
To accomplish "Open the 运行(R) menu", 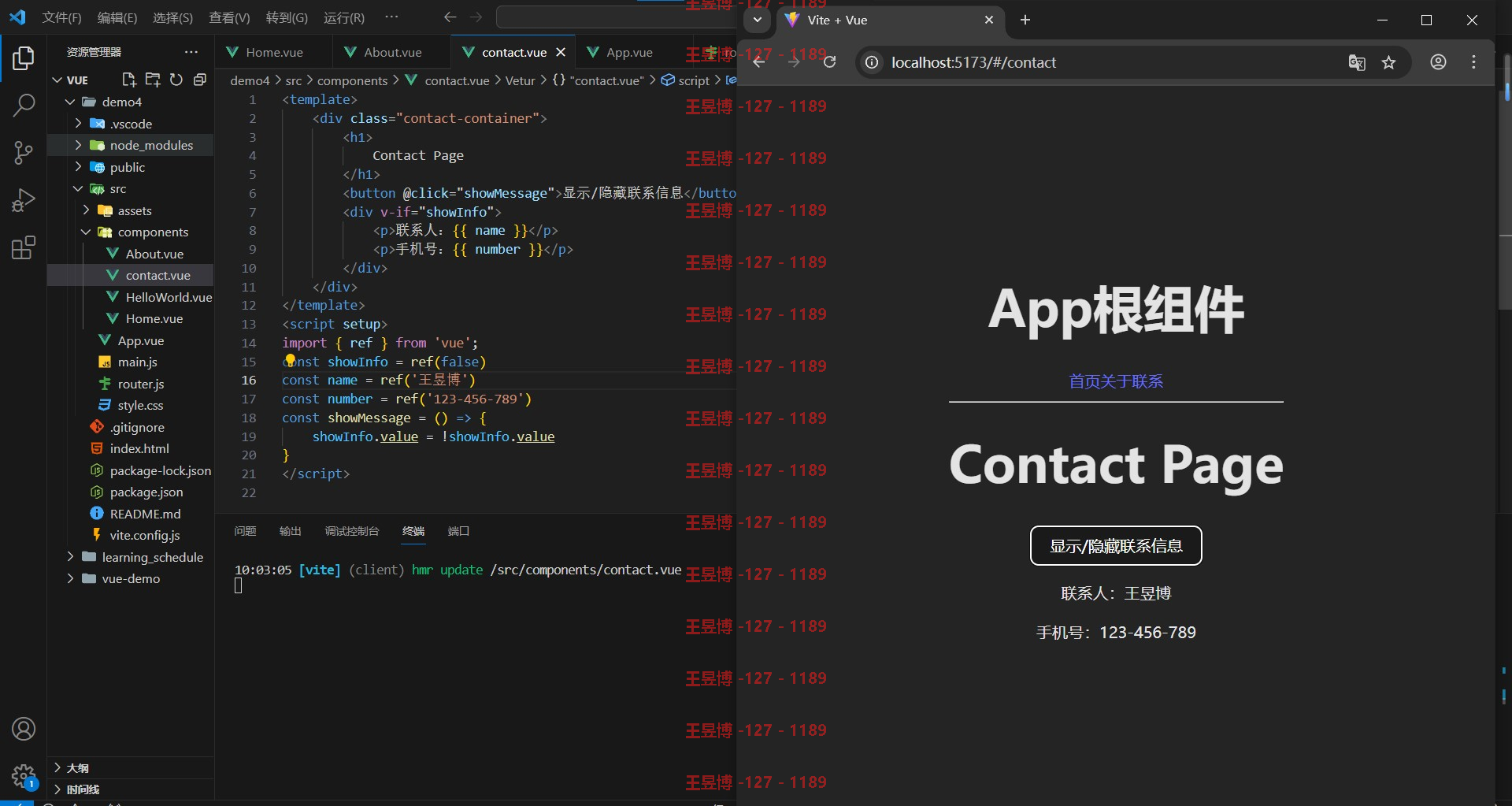I will point(344,17).
